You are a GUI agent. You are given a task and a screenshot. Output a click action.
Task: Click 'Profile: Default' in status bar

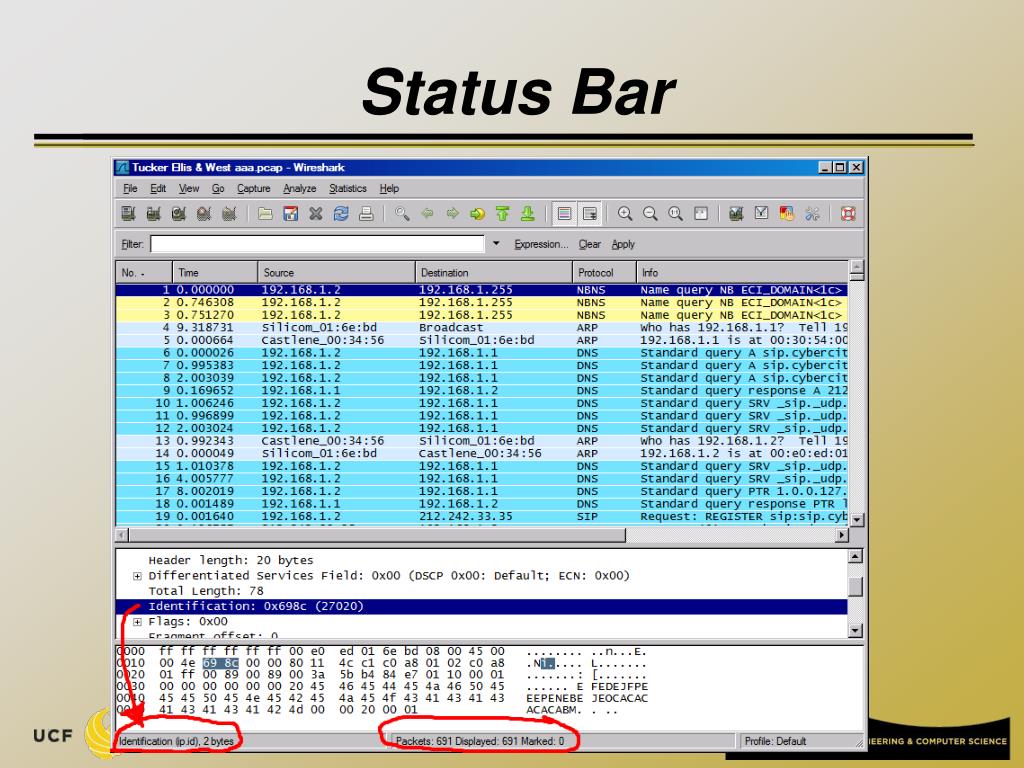click(x=775, y=741)
